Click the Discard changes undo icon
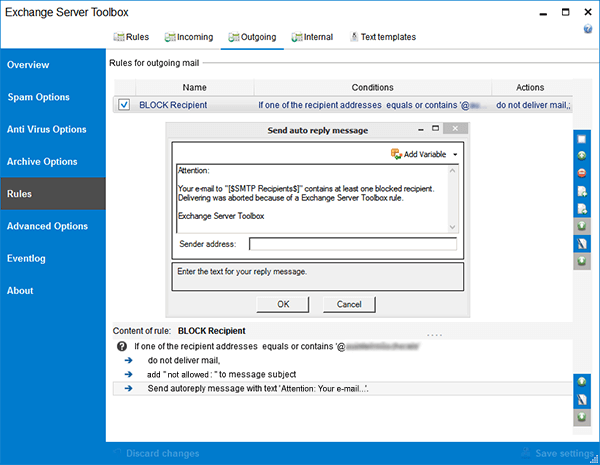The height and width of the screenshot is (465, 600). tap(117, 453)
